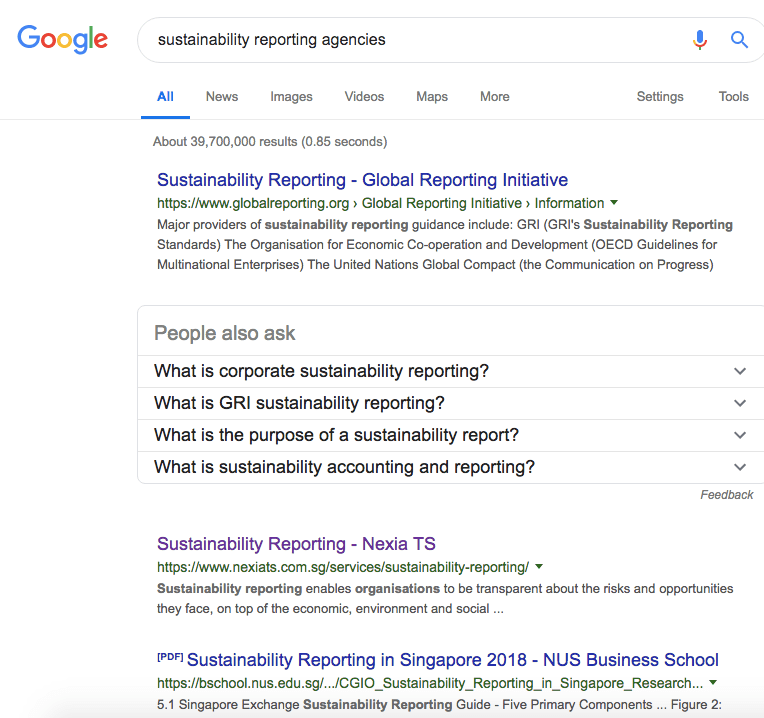
Task: Click 'About 39,700,000 results' stats text
Action: (x=270, y=142)
